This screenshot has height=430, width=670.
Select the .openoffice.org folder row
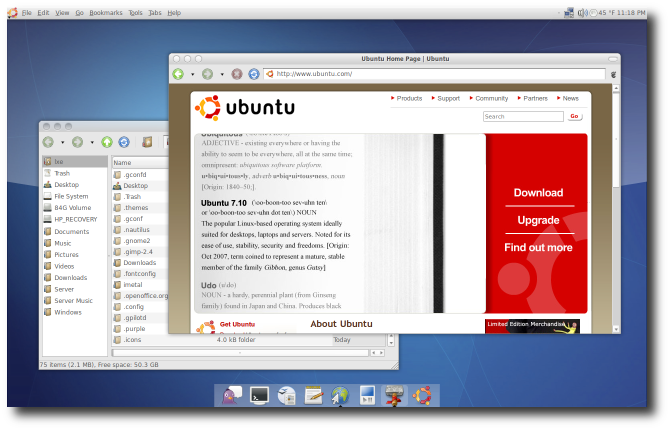point(140,296)
